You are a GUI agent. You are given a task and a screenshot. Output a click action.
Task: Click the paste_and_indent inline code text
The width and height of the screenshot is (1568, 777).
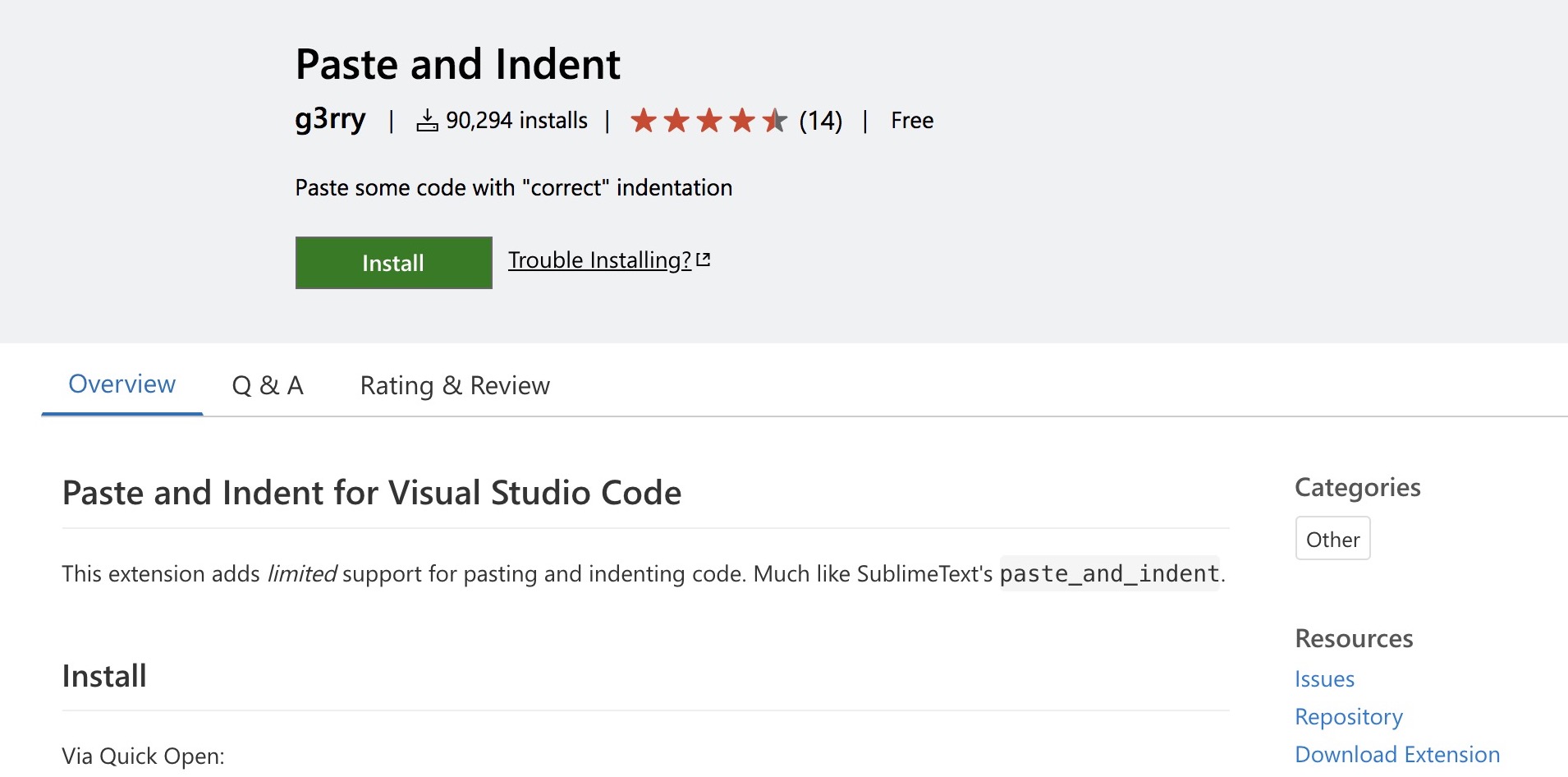(1109, 573)
